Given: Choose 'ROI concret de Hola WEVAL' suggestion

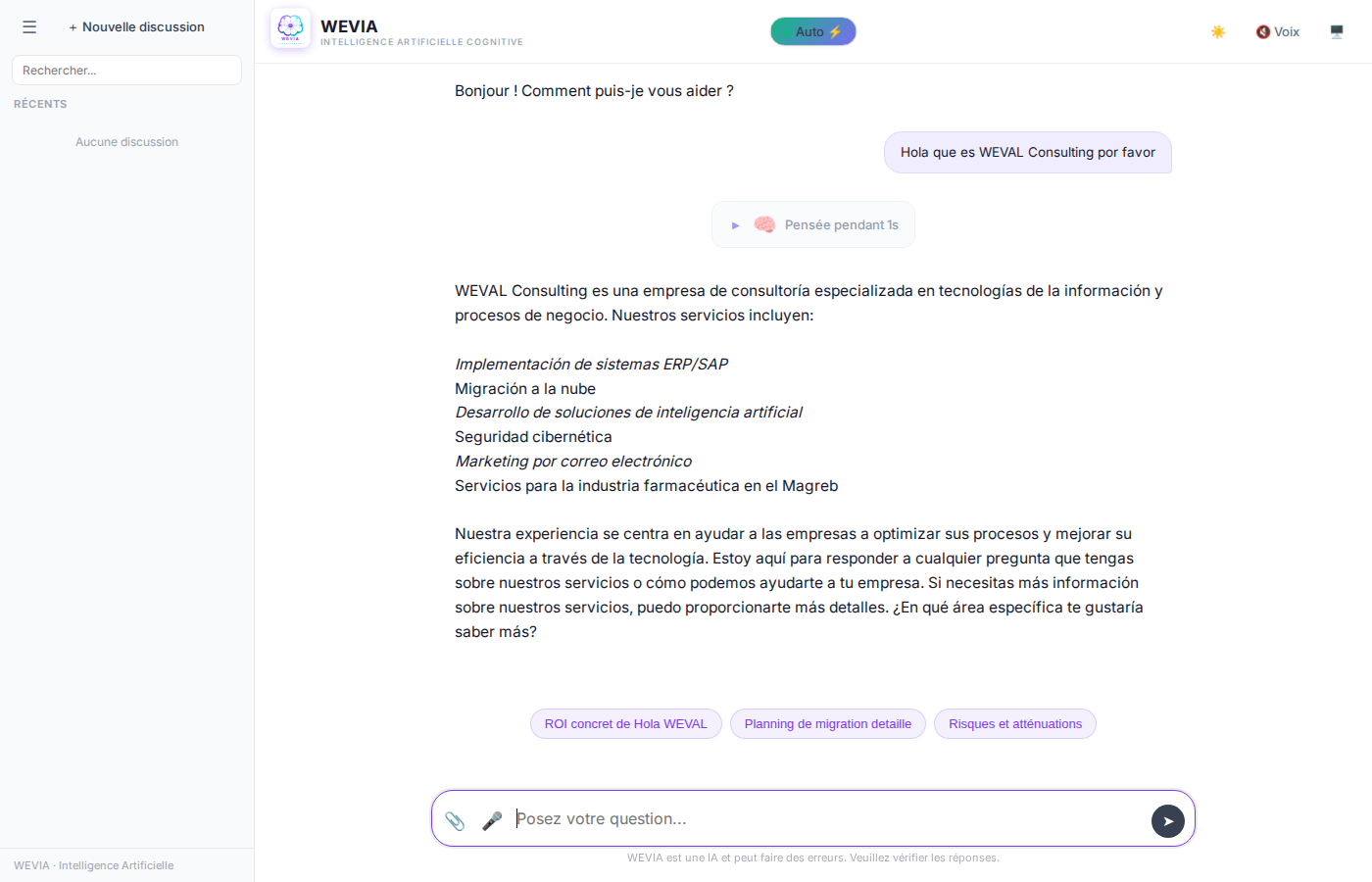Looking at the screenshot, I should (x=625, y=724).
